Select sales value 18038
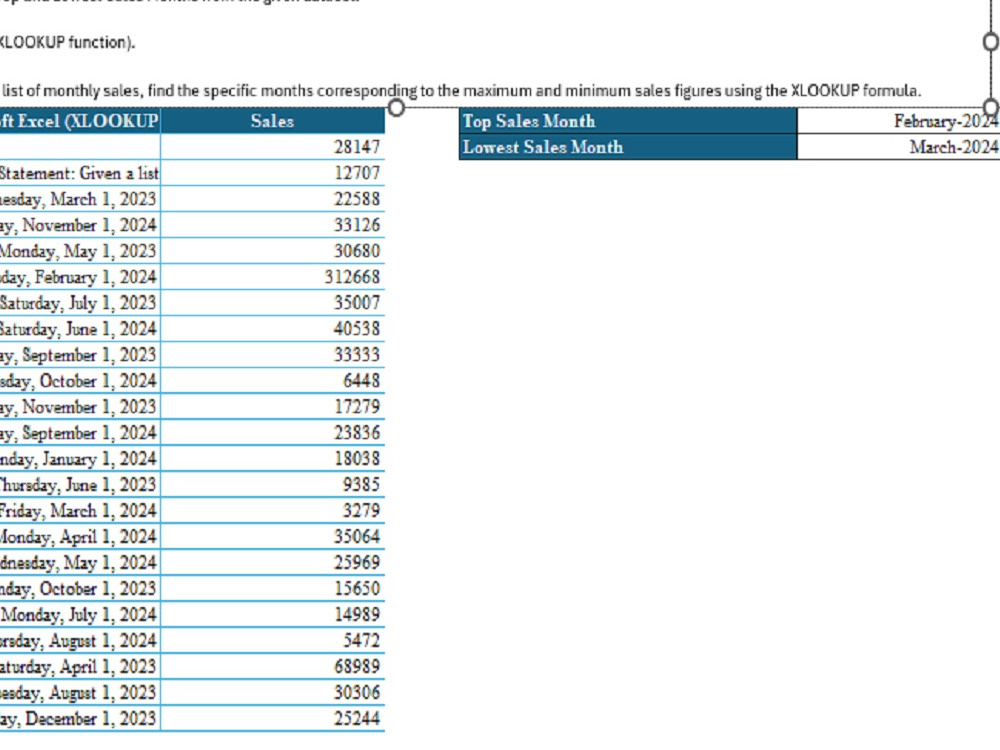Image resolution: width=1000 pixels, height=750 pixels. 272,459
